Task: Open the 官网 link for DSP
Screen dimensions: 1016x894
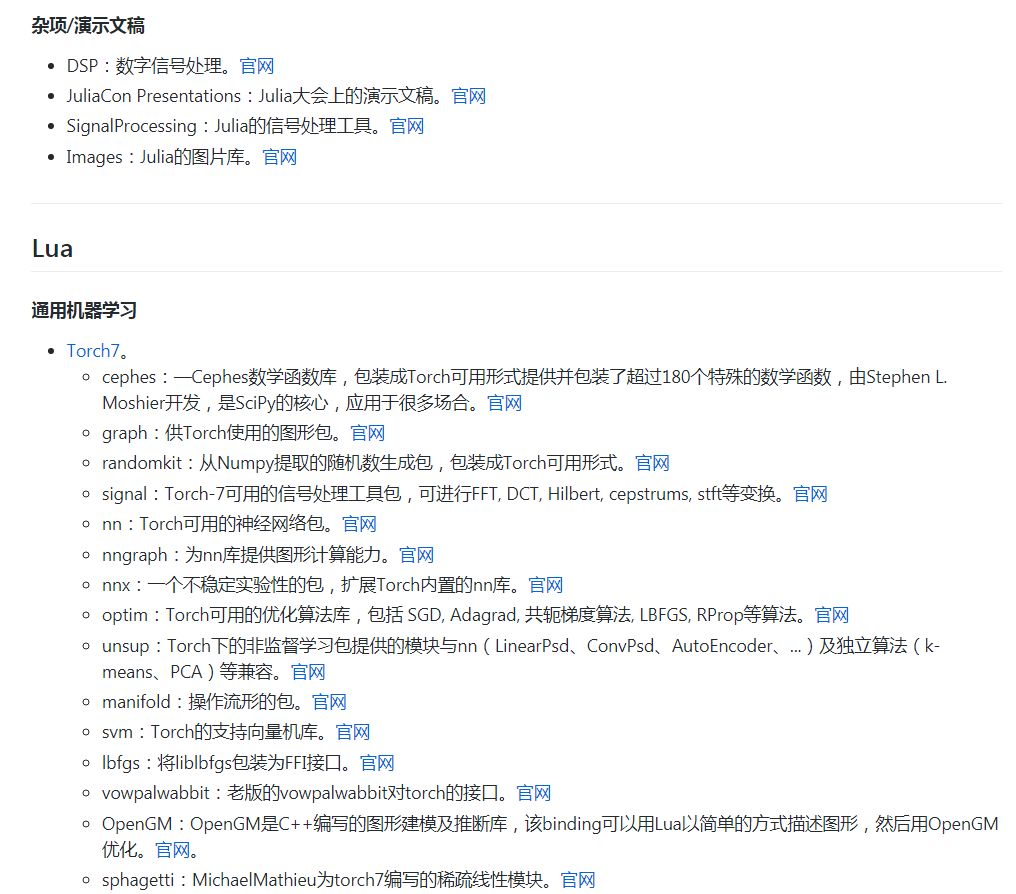Action: [257, 66]
